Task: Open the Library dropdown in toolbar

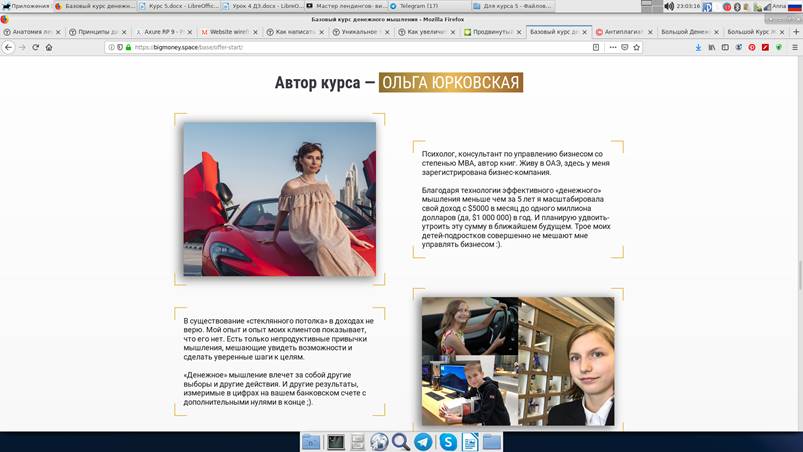Action: (x=711, y=47)
